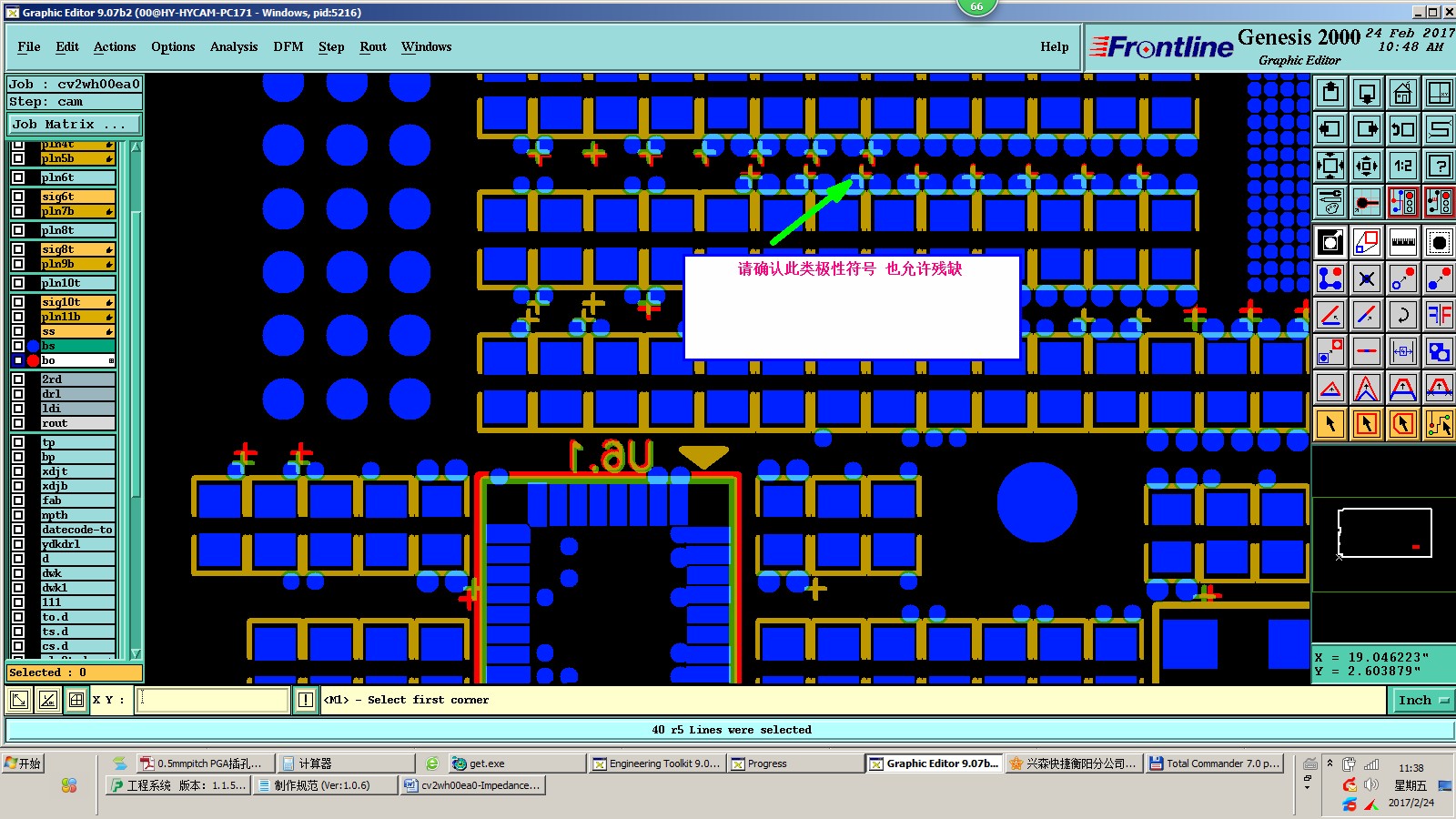Click the wrench and palette settings icon

tap(1330, 202)
